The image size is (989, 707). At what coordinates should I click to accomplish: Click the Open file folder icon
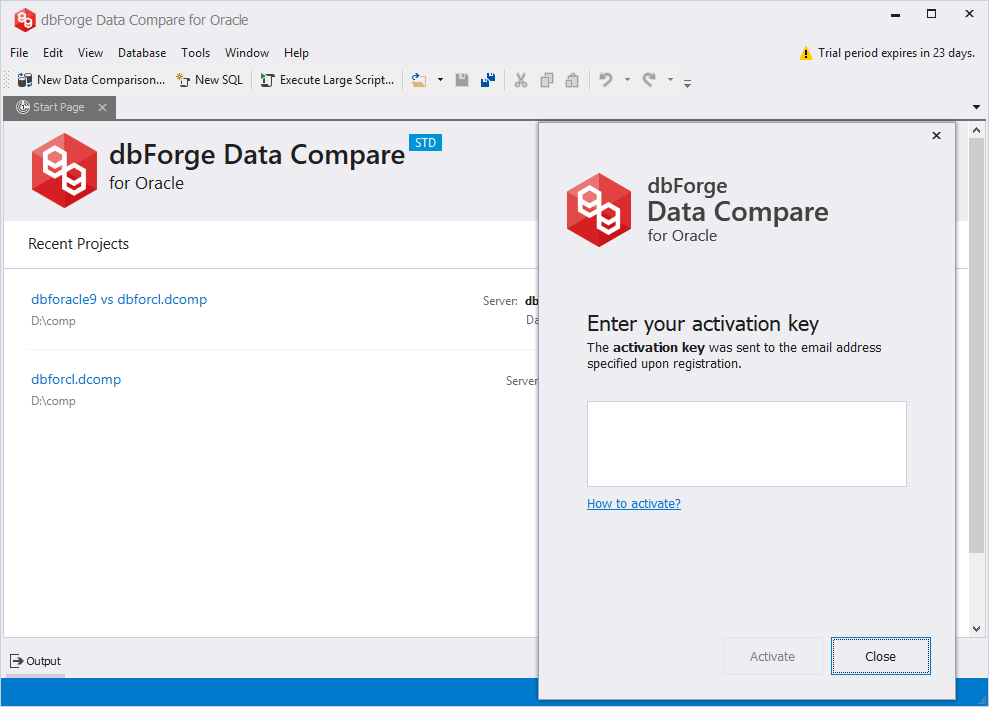(419, 80)
